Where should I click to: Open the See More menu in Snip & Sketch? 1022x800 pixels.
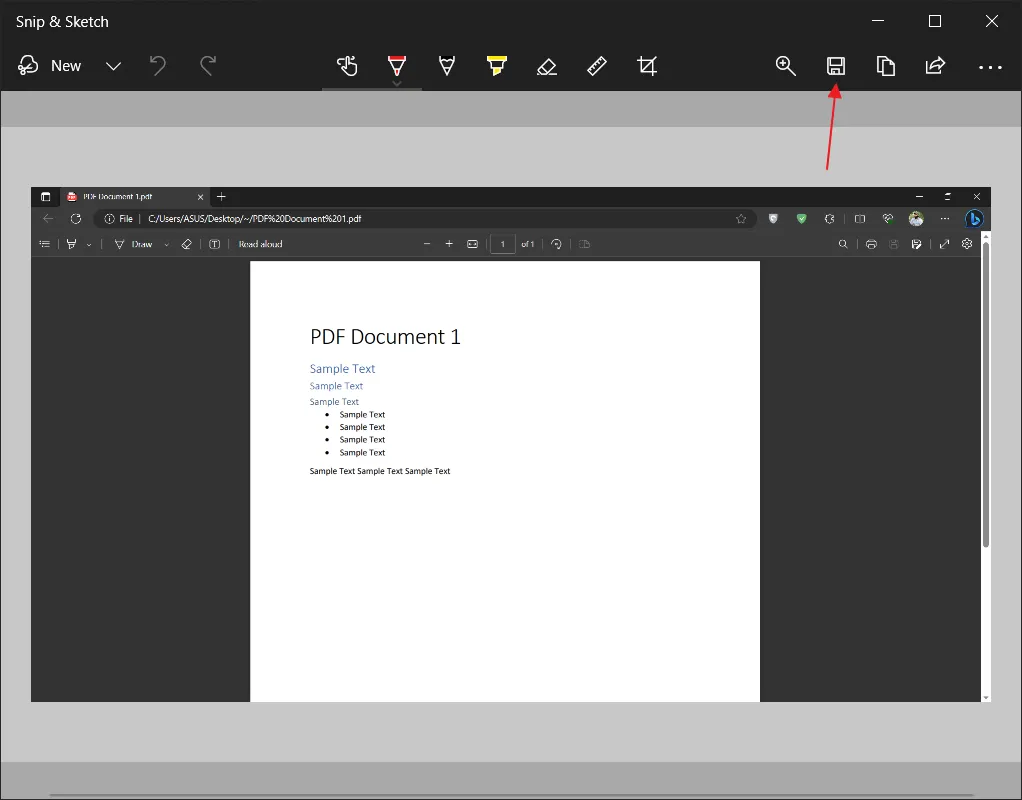pyautogui.click(x=990, y=66)
